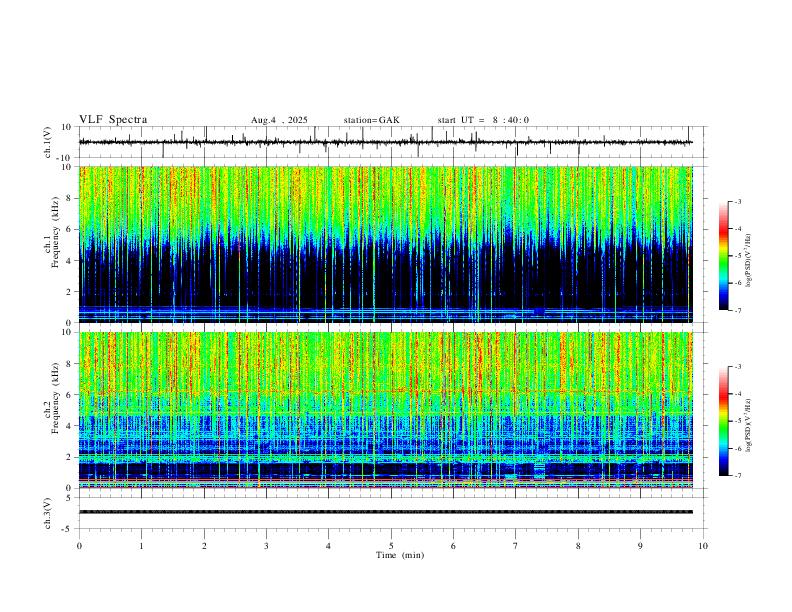Click the ch.1 voltage waveform trace
The width and height of the screenshot is (792, 612).
386,142
